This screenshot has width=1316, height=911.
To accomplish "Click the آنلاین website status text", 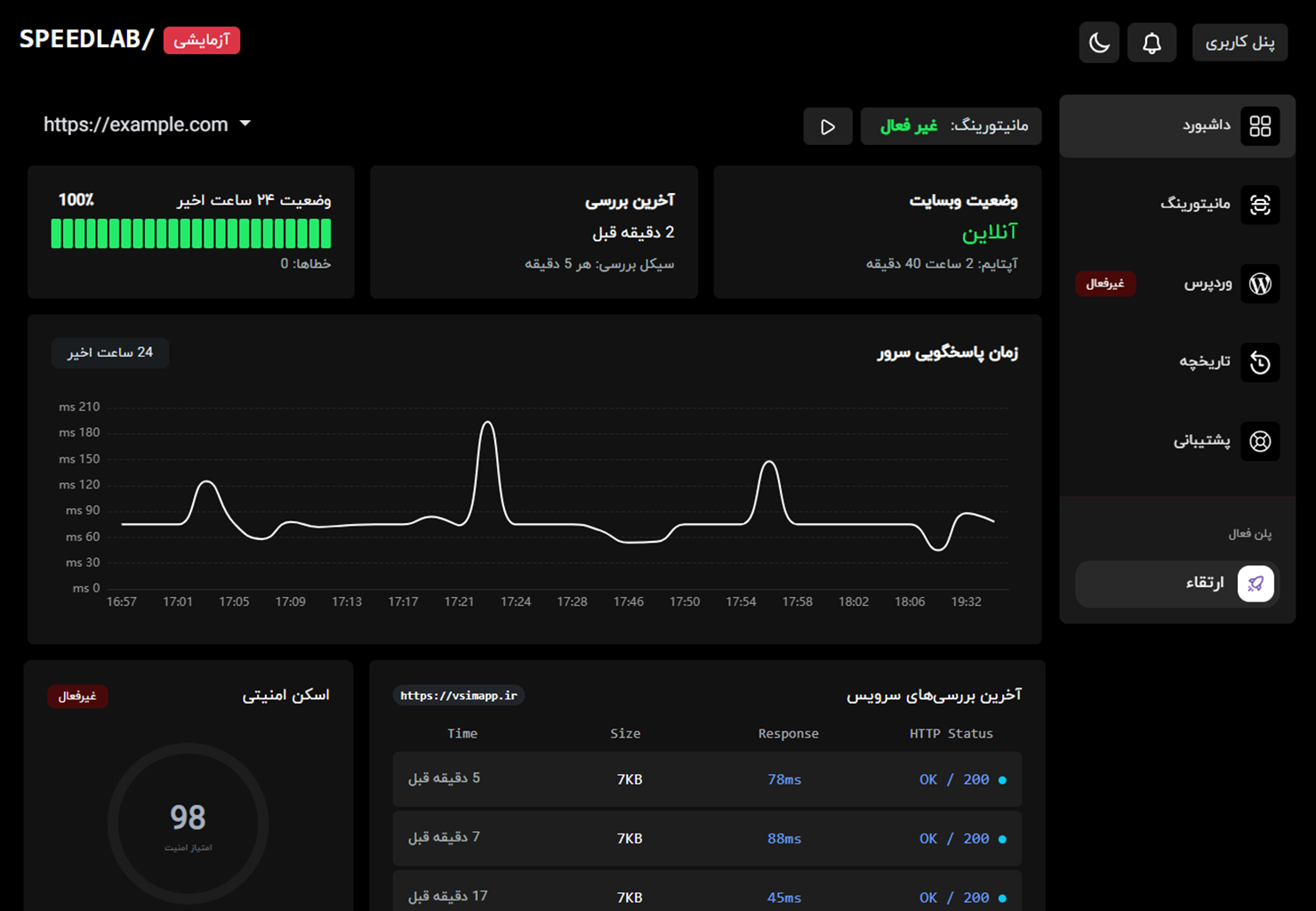I will pos(990,232).
